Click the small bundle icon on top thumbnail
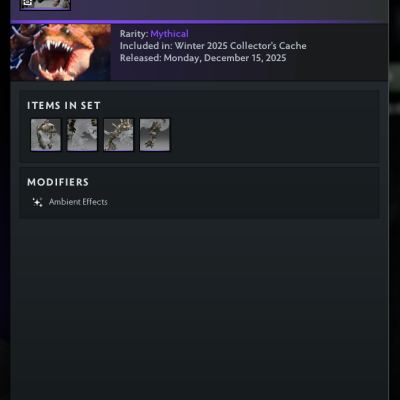 tap(28, 3)
